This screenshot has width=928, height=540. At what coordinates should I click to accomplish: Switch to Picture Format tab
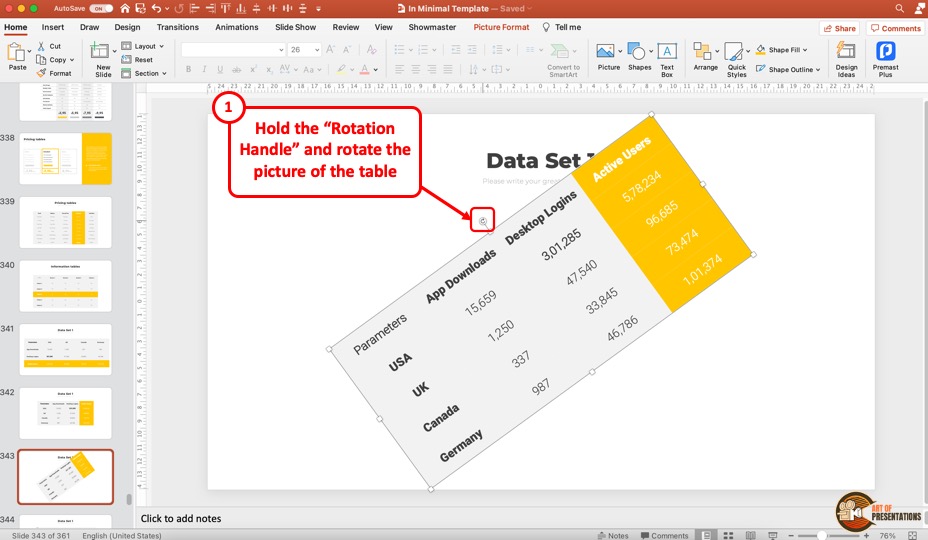click(x=501, y=27)
